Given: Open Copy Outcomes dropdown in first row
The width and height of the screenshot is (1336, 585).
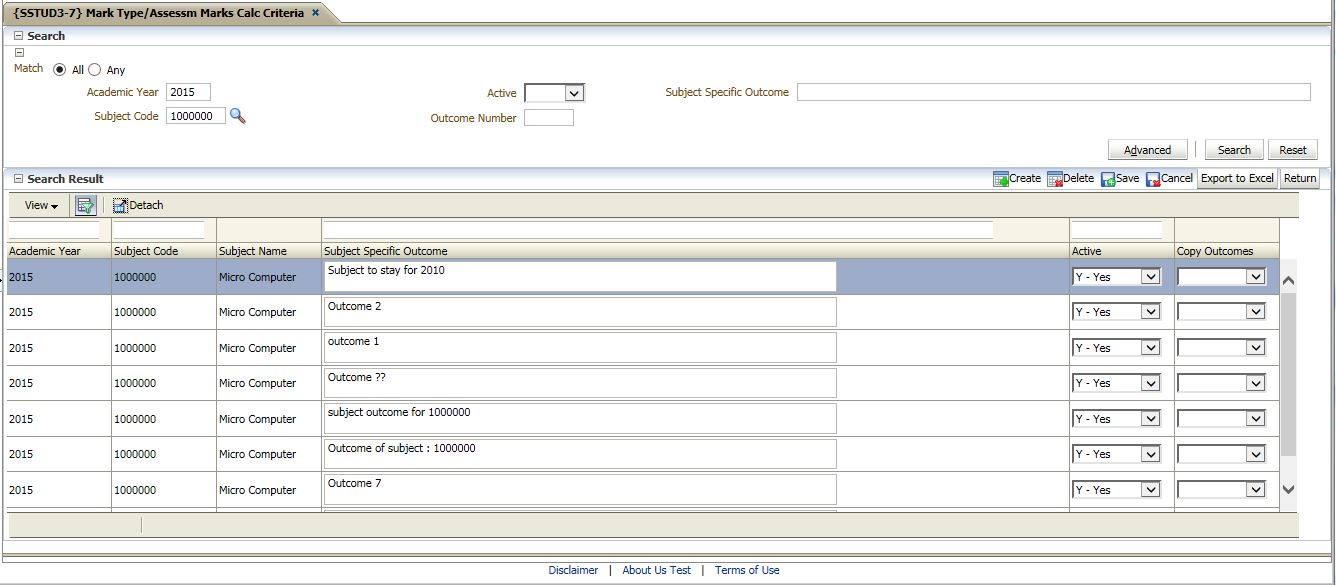Looking at the screenshot, I should (x=1255, y=277).
